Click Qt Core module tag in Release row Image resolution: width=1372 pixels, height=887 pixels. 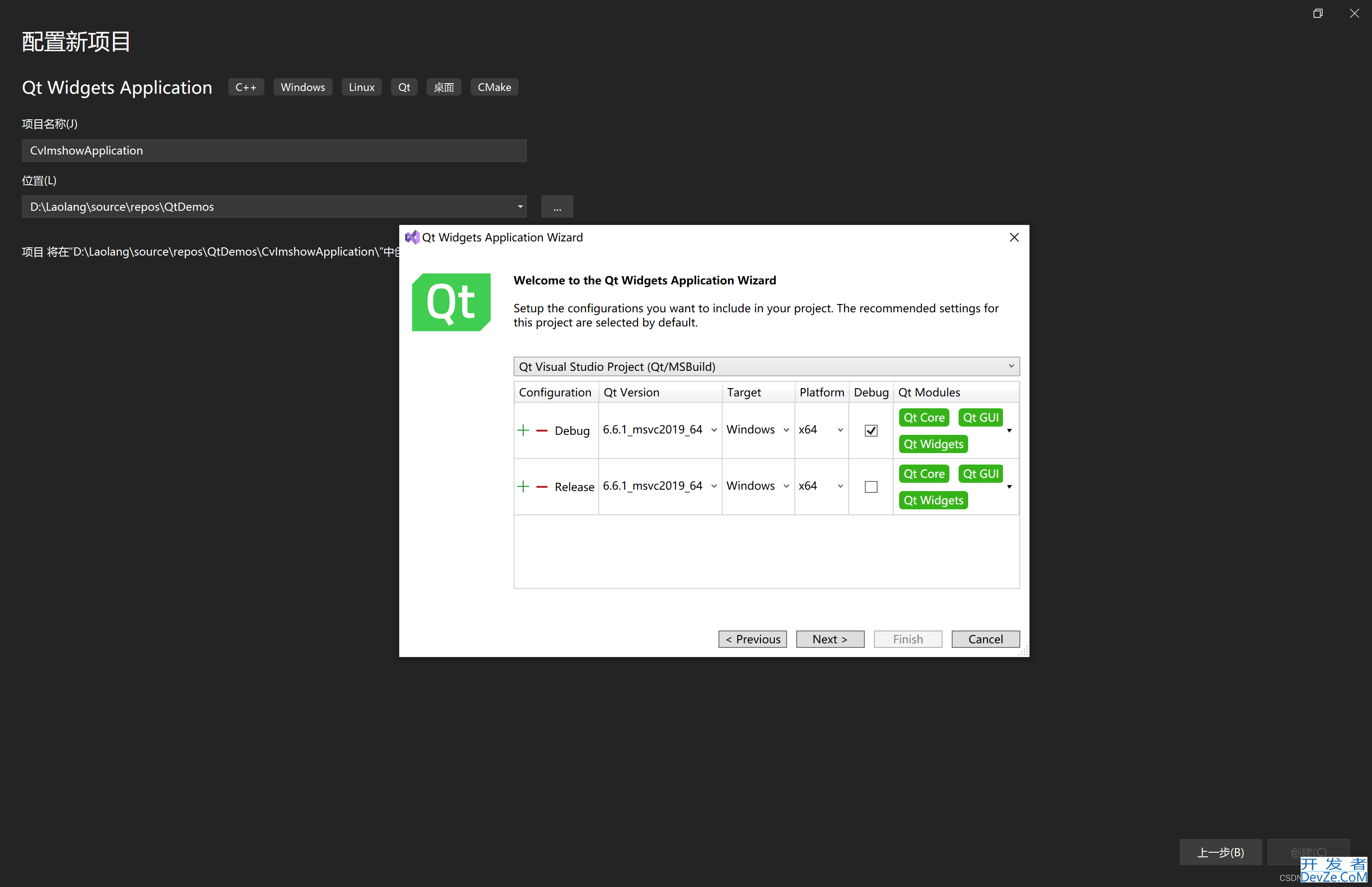click(924, 474)
